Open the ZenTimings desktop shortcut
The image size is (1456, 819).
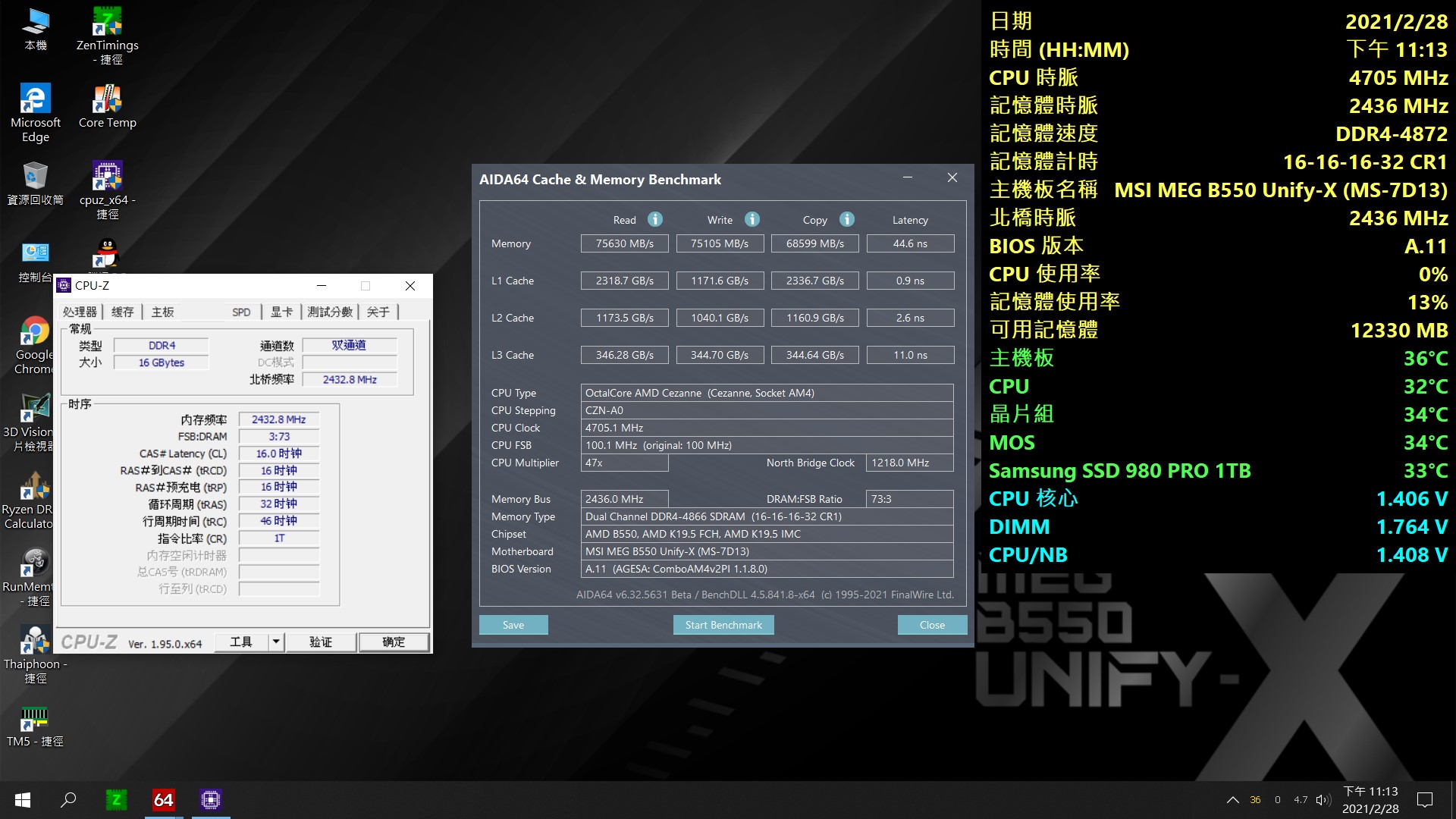(x=107, y=36)
